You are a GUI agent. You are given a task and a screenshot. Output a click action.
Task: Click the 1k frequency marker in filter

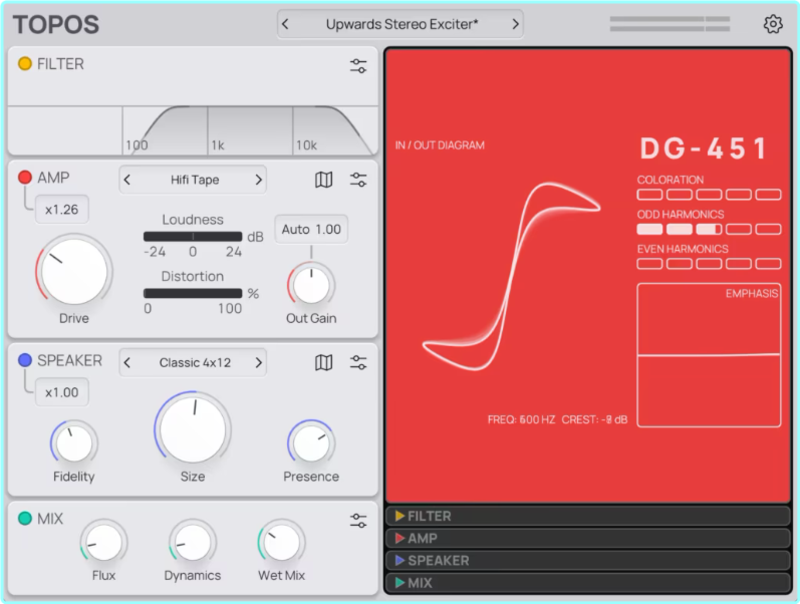click(218, 145)
